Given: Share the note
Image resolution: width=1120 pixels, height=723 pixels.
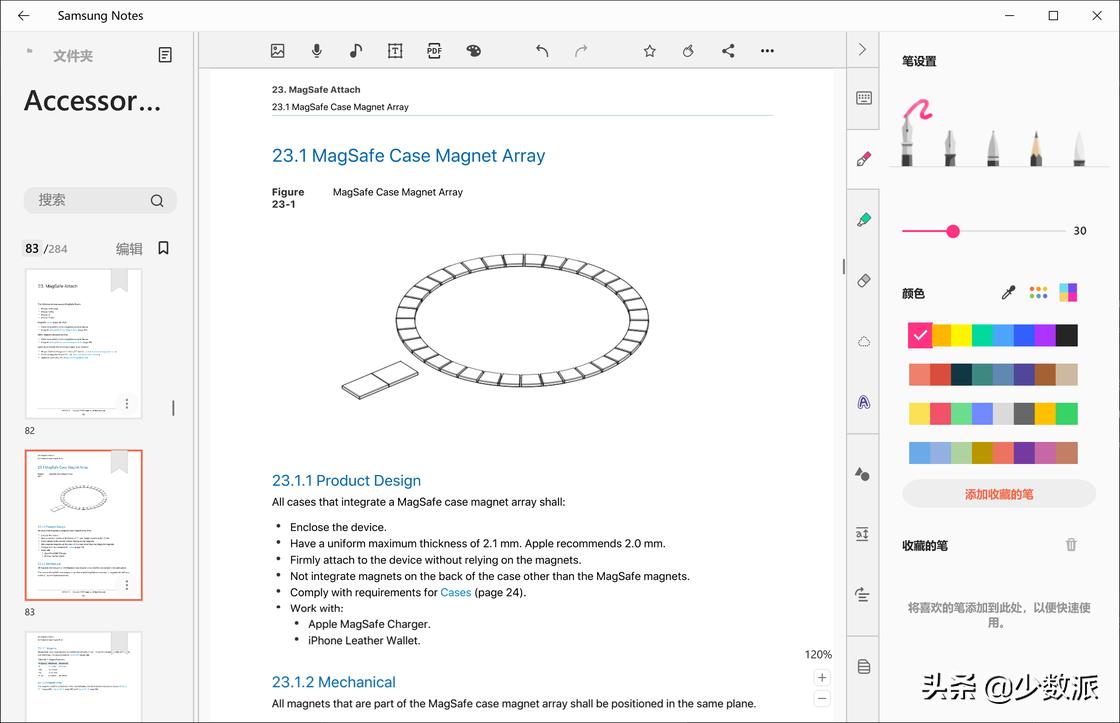Looking at the screenshot, I should (728, 51).
